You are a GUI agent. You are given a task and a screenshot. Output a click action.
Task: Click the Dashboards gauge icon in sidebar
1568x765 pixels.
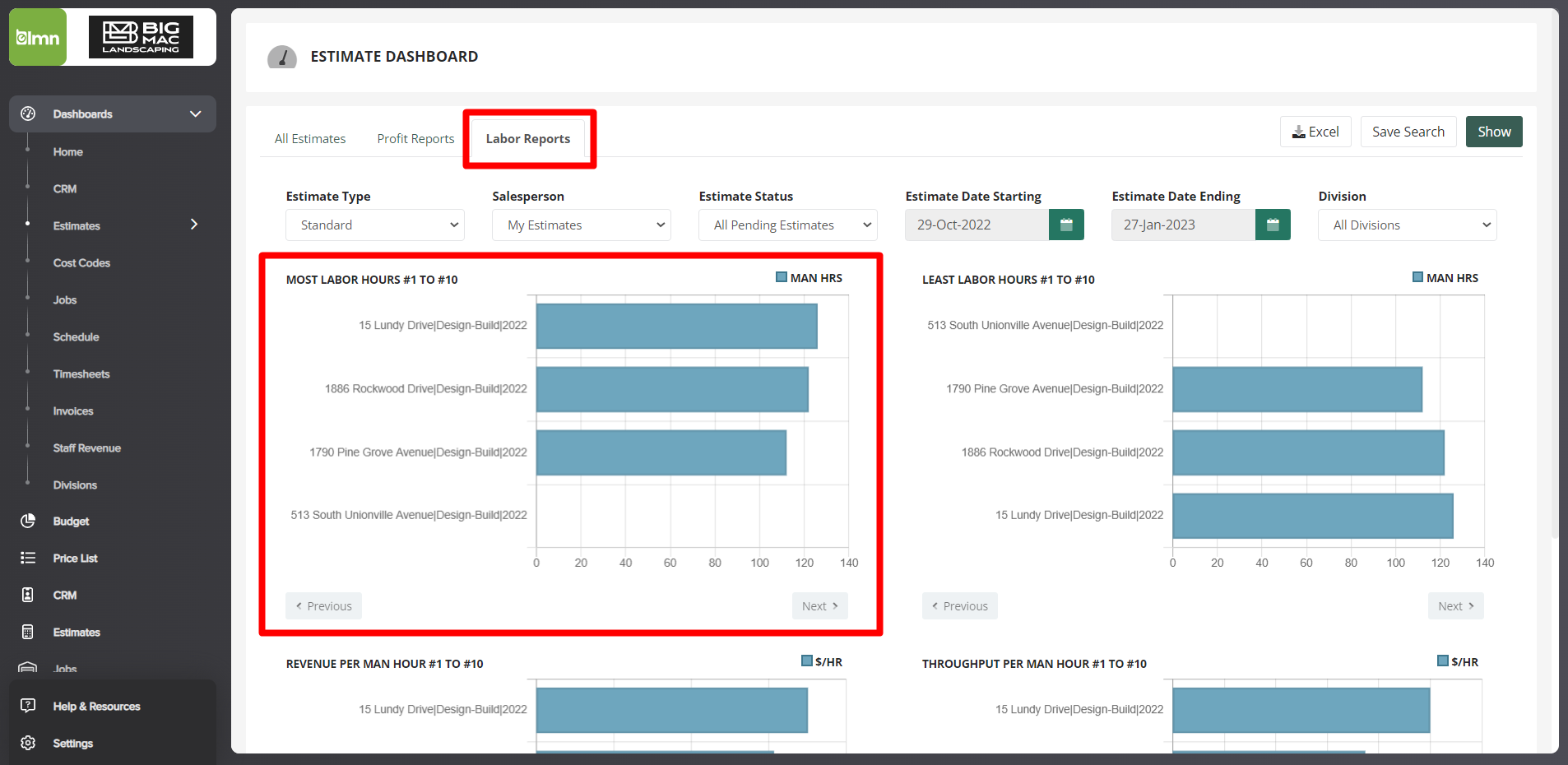click(x=28, y=114)
